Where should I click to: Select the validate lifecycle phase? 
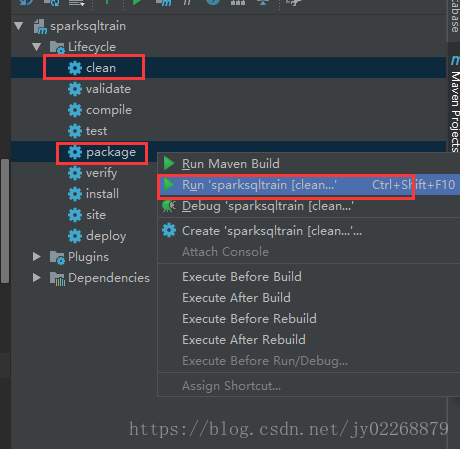[108, 89]
